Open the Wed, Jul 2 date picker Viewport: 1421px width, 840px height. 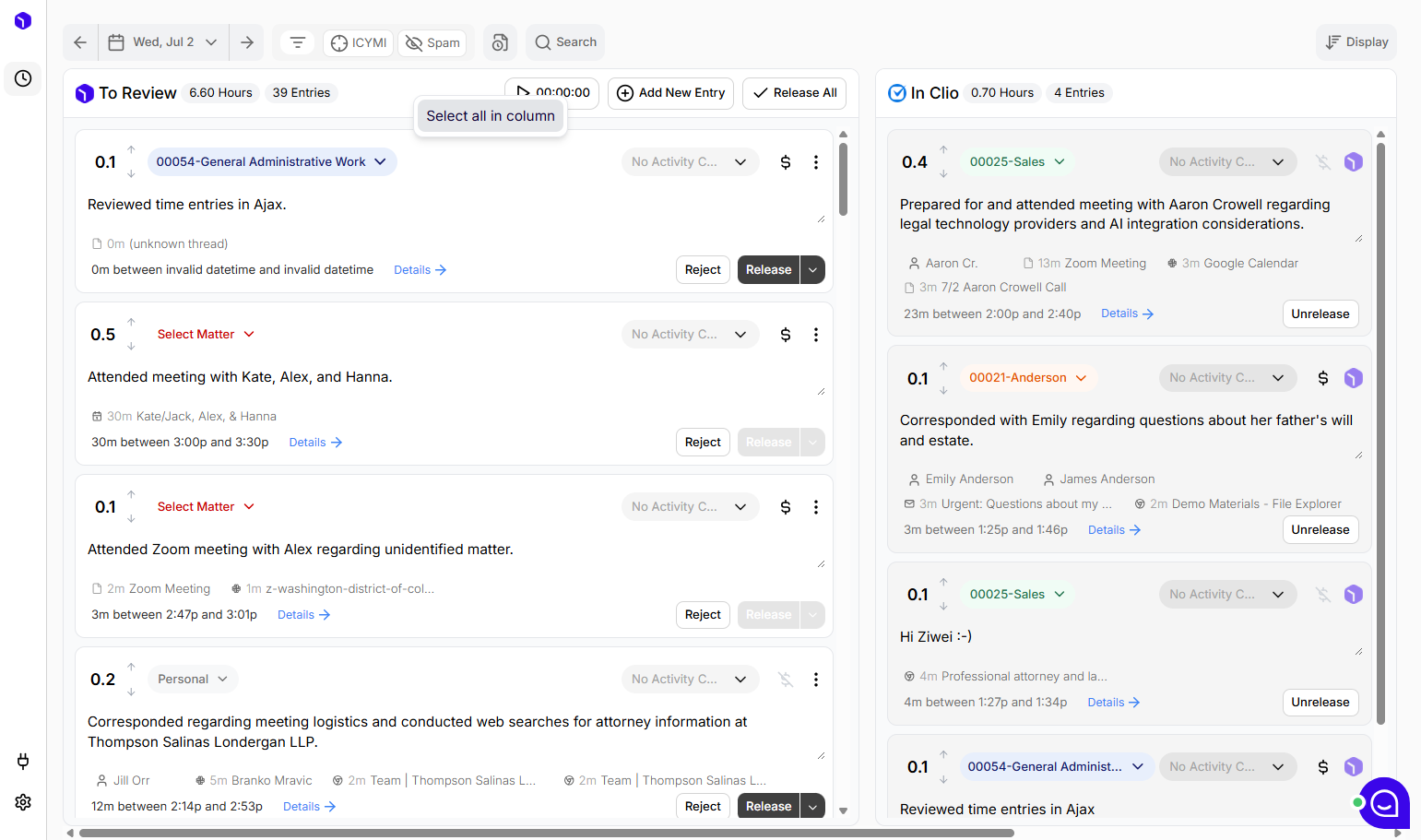pos(163,42)
